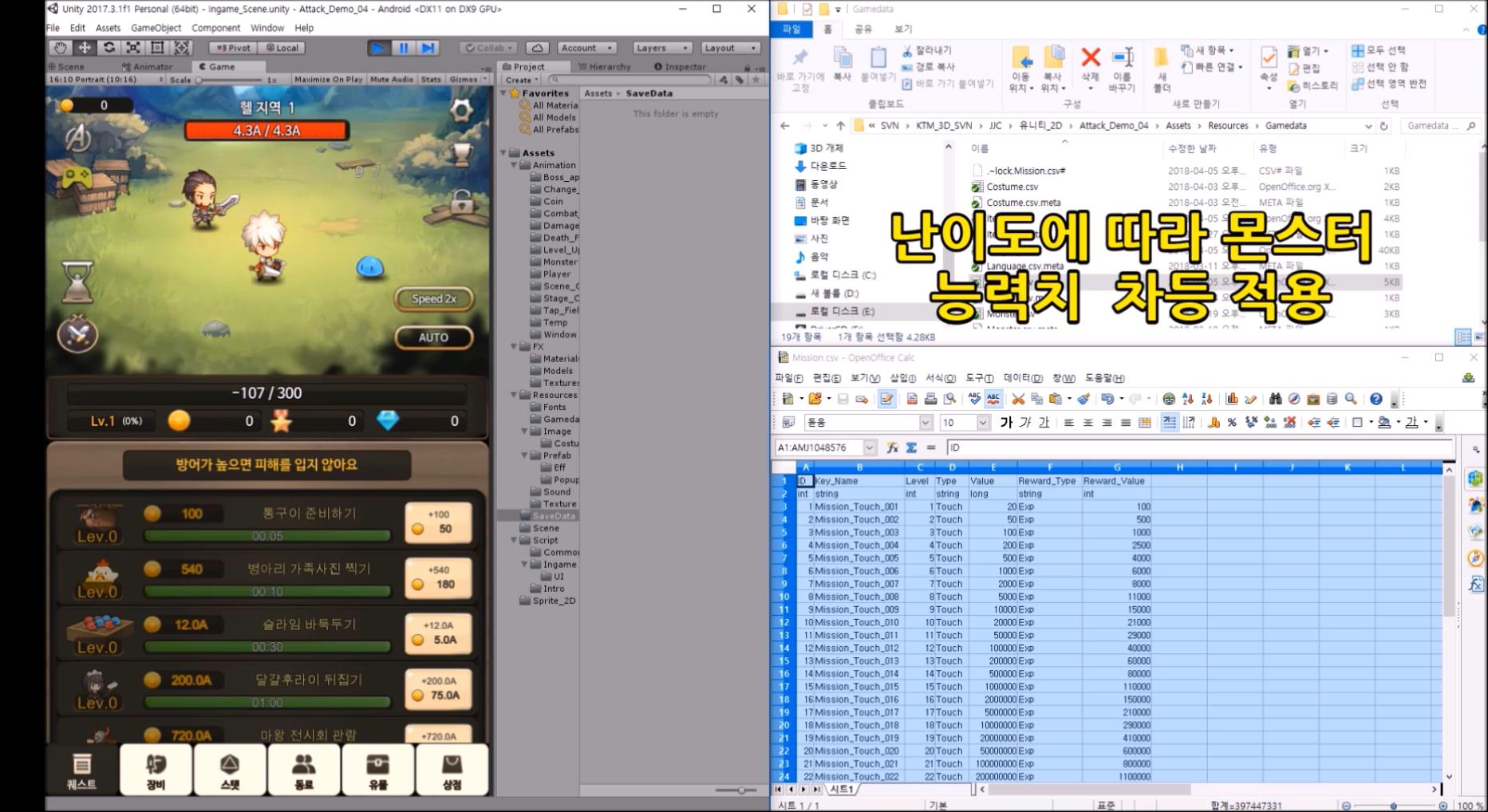The image size is (1488, 812).
Task: Click the Unity Play button
Action: coord(378,48)
